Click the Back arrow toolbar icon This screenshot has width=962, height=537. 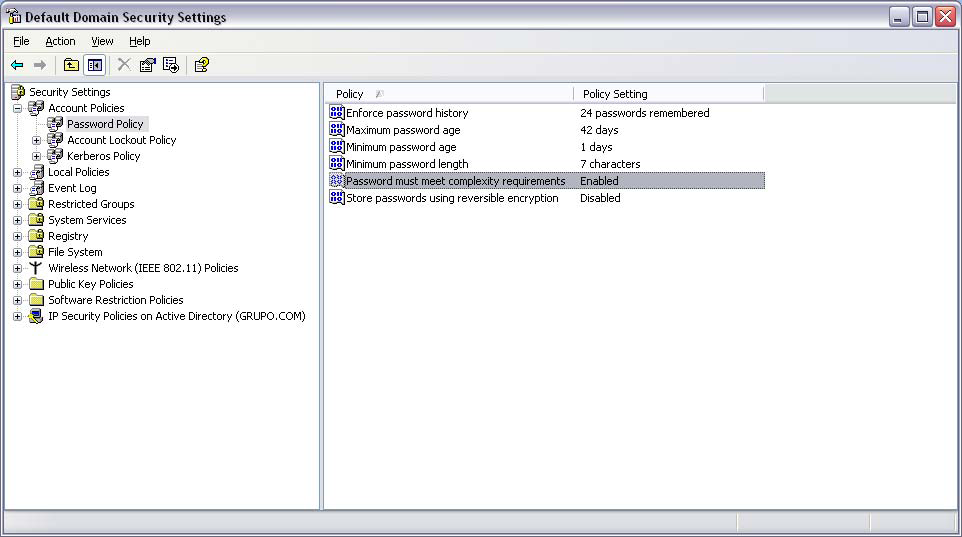coord(17,64)
